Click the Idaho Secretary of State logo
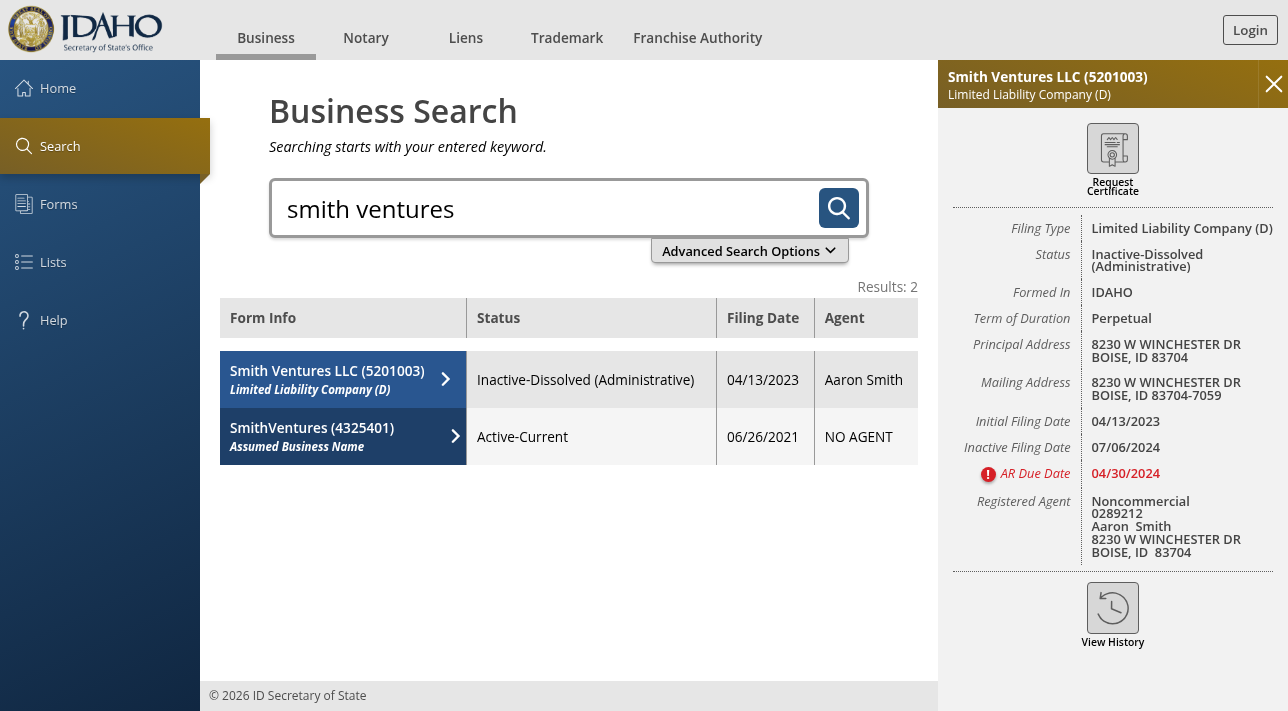 (x=85, y=29)
